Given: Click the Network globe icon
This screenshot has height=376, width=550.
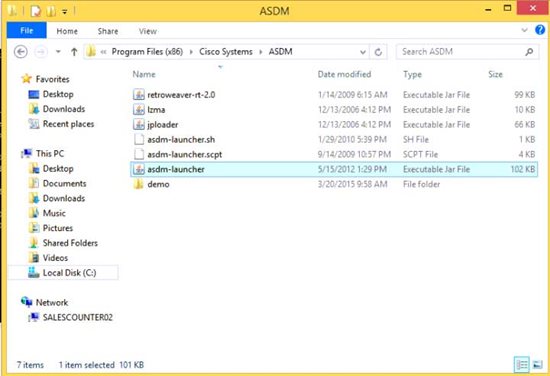Looking at the screenshot, I should (x=27, y=302).
